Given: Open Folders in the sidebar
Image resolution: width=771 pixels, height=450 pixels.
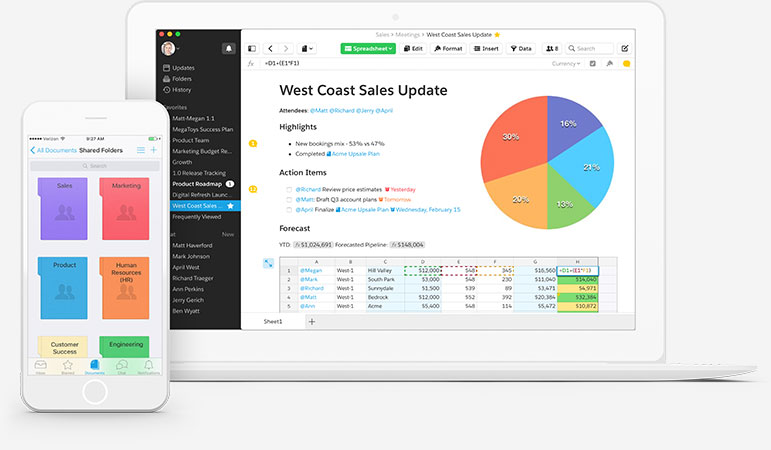Looking at the screenshot, I should 177,79.
